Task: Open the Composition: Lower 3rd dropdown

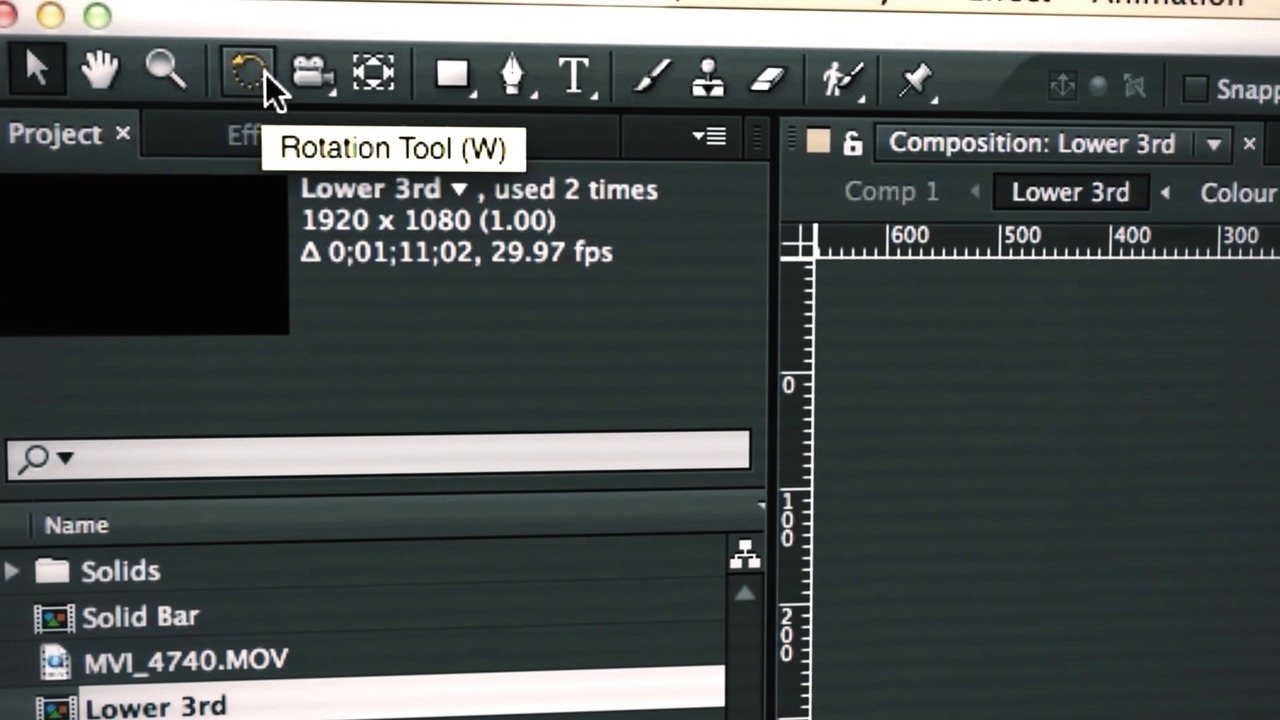Action: pyautogui.click(x=1213, y=145)
